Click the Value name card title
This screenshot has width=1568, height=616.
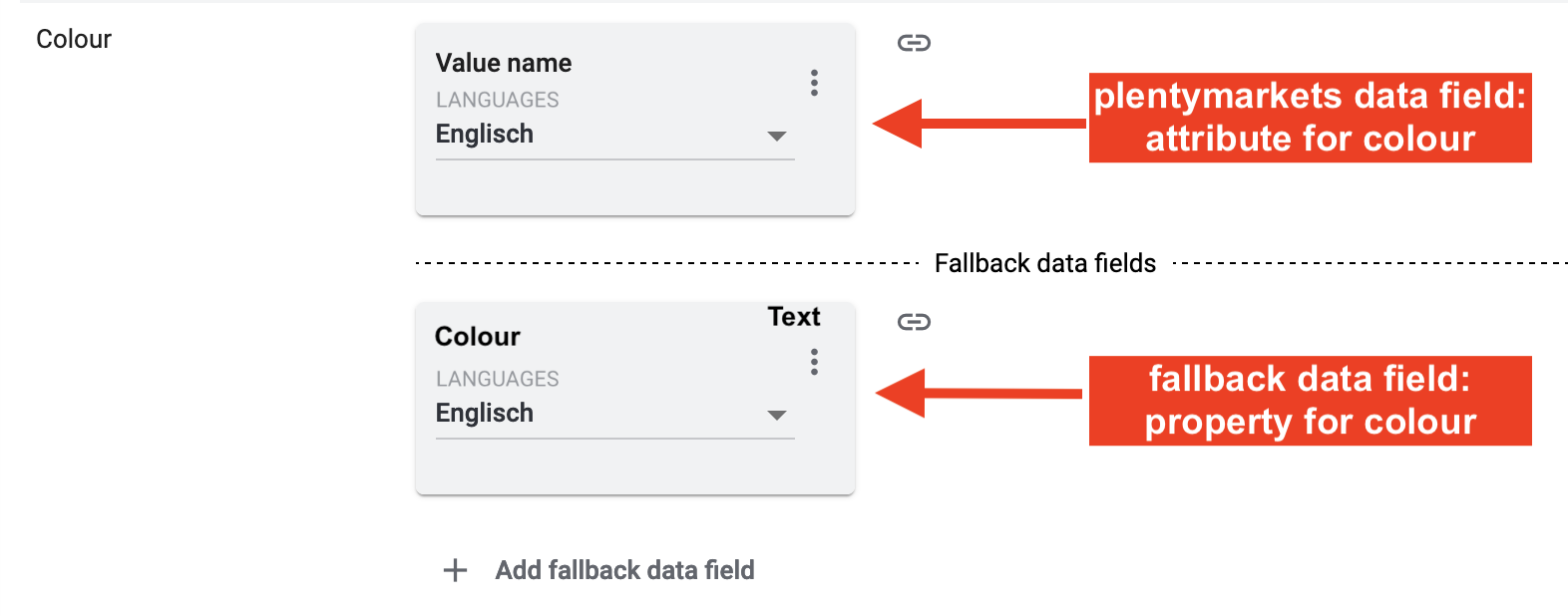tap(504, 63)
